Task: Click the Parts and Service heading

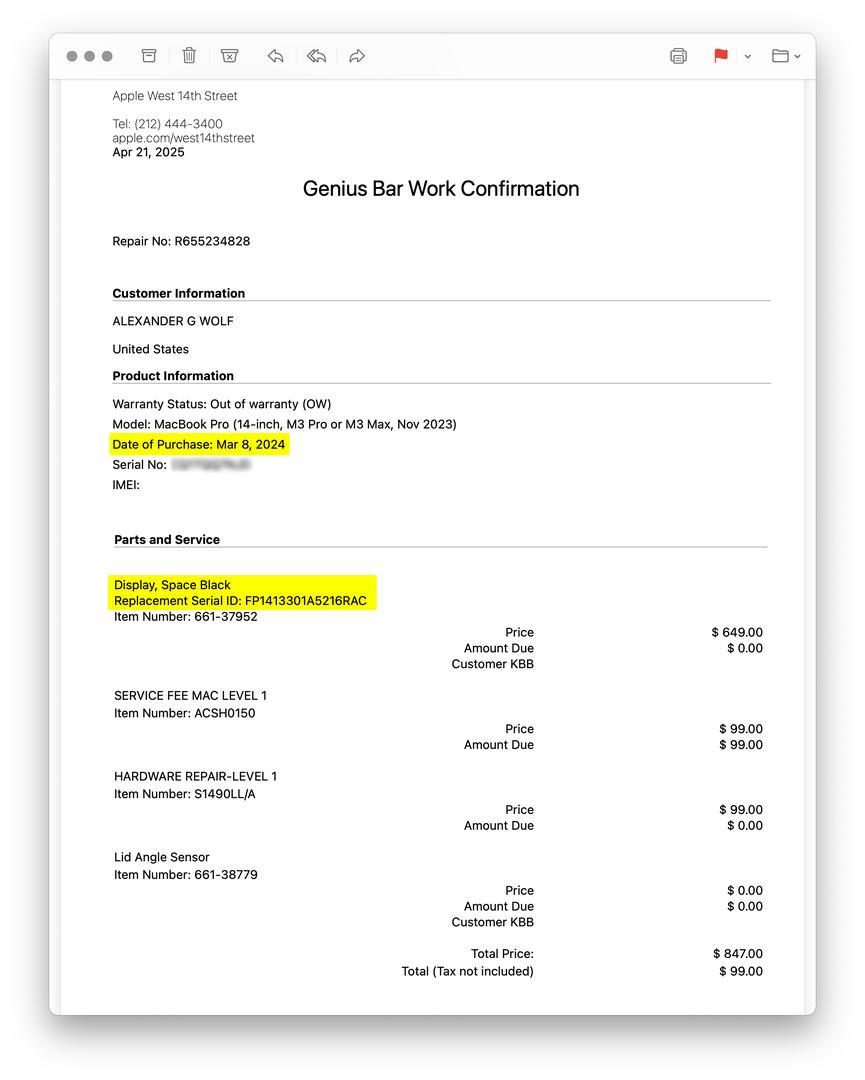Action: (167, 540)
